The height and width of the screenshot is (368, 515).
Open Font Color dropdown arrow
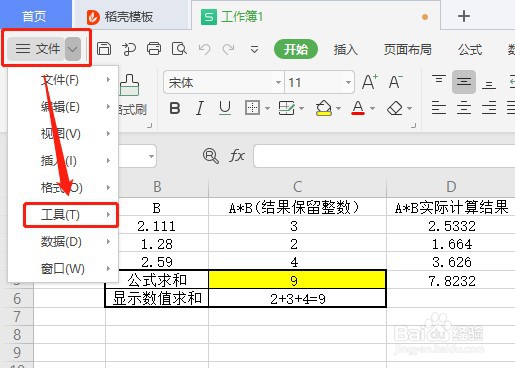click(x=373, y=108)
